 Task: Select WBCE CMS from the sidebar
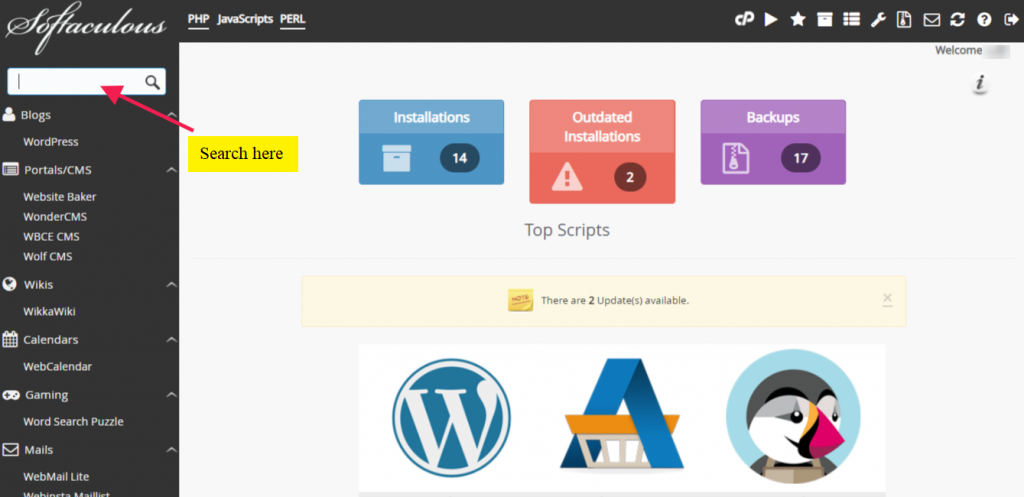52,236
